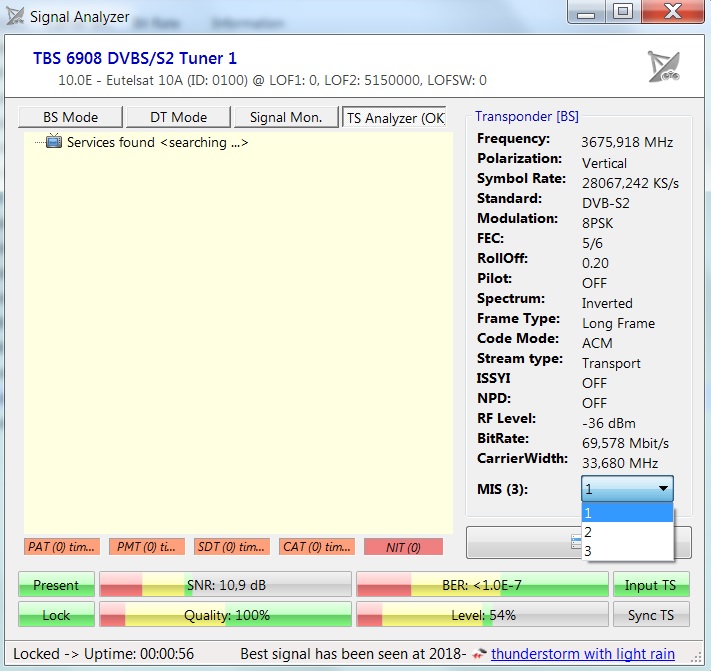
Task: Click the window resize grip in status bar
Action: tap(698, 658)
